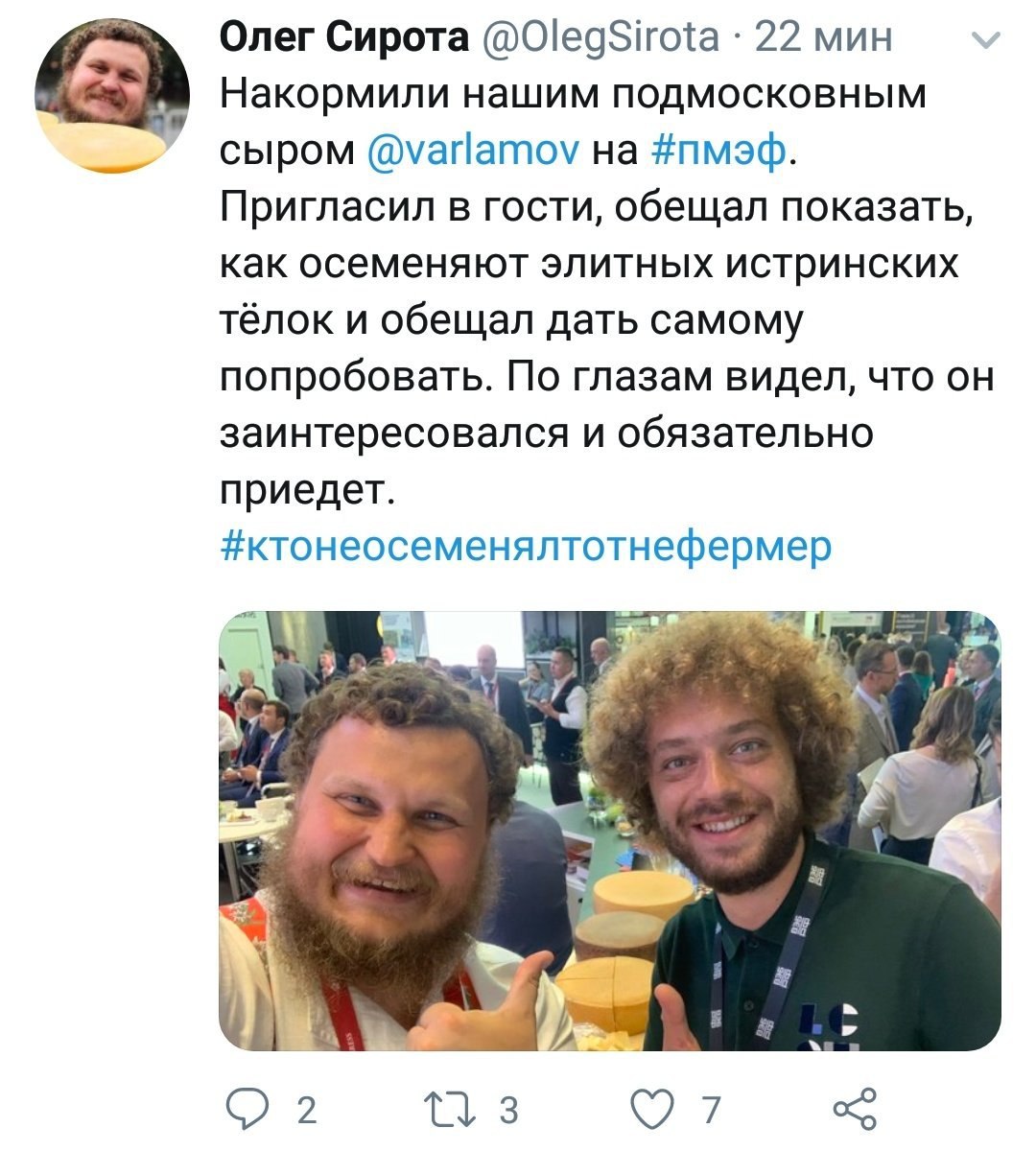Click the reply count 2

[x=305, y=1111]
